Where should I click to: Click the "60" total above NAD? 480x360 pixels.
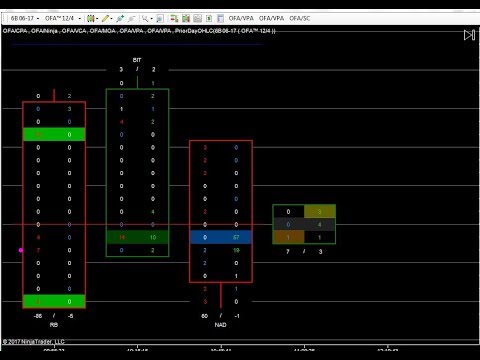[205, 316]
